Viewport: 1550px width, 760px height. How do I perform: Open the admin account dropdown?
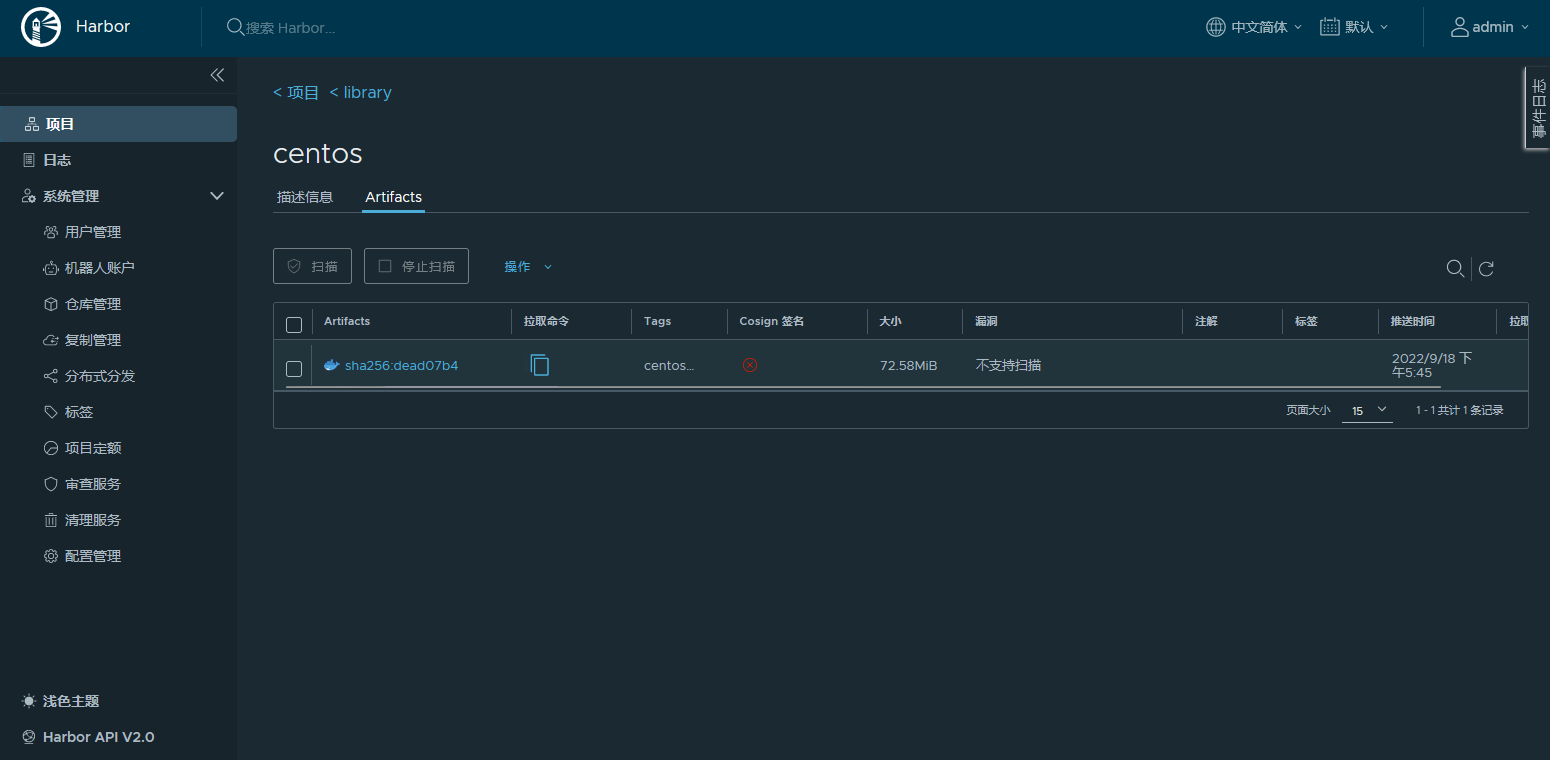tap(1490, 27)
